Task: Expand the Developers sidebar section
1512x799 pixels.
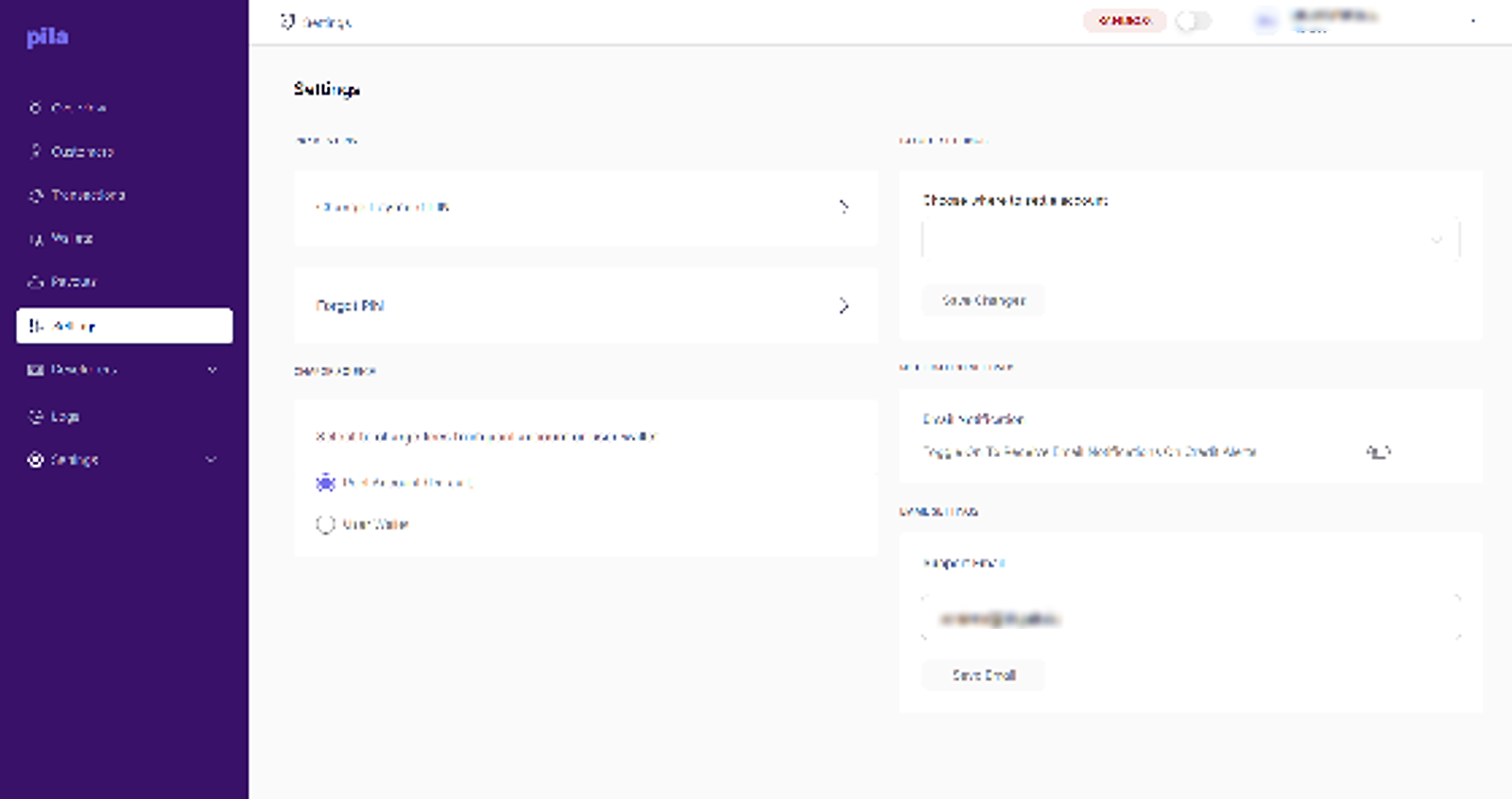Action: pos(124,369)
